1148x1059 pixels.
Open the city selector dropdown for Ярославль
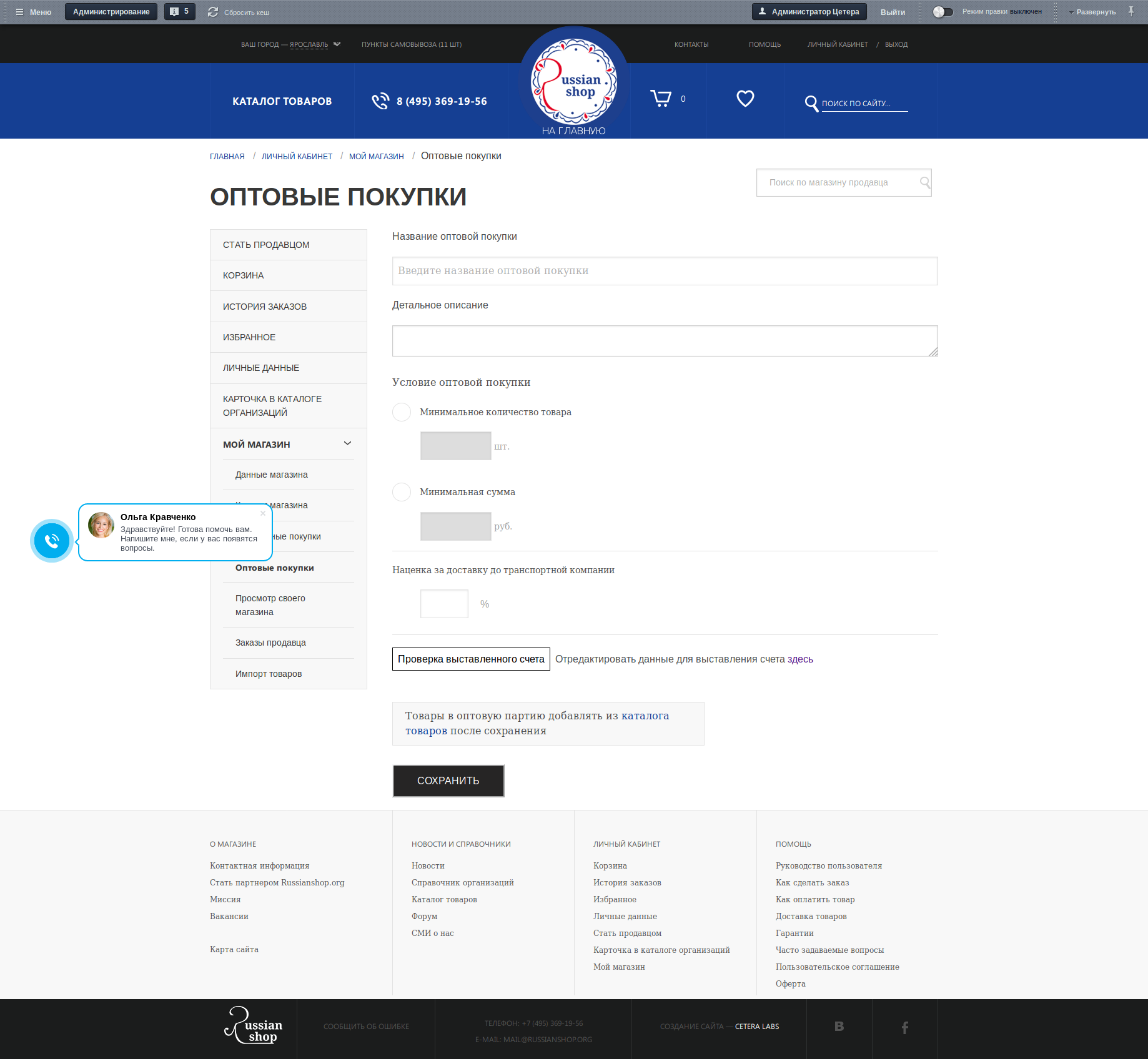coord(337,44)
